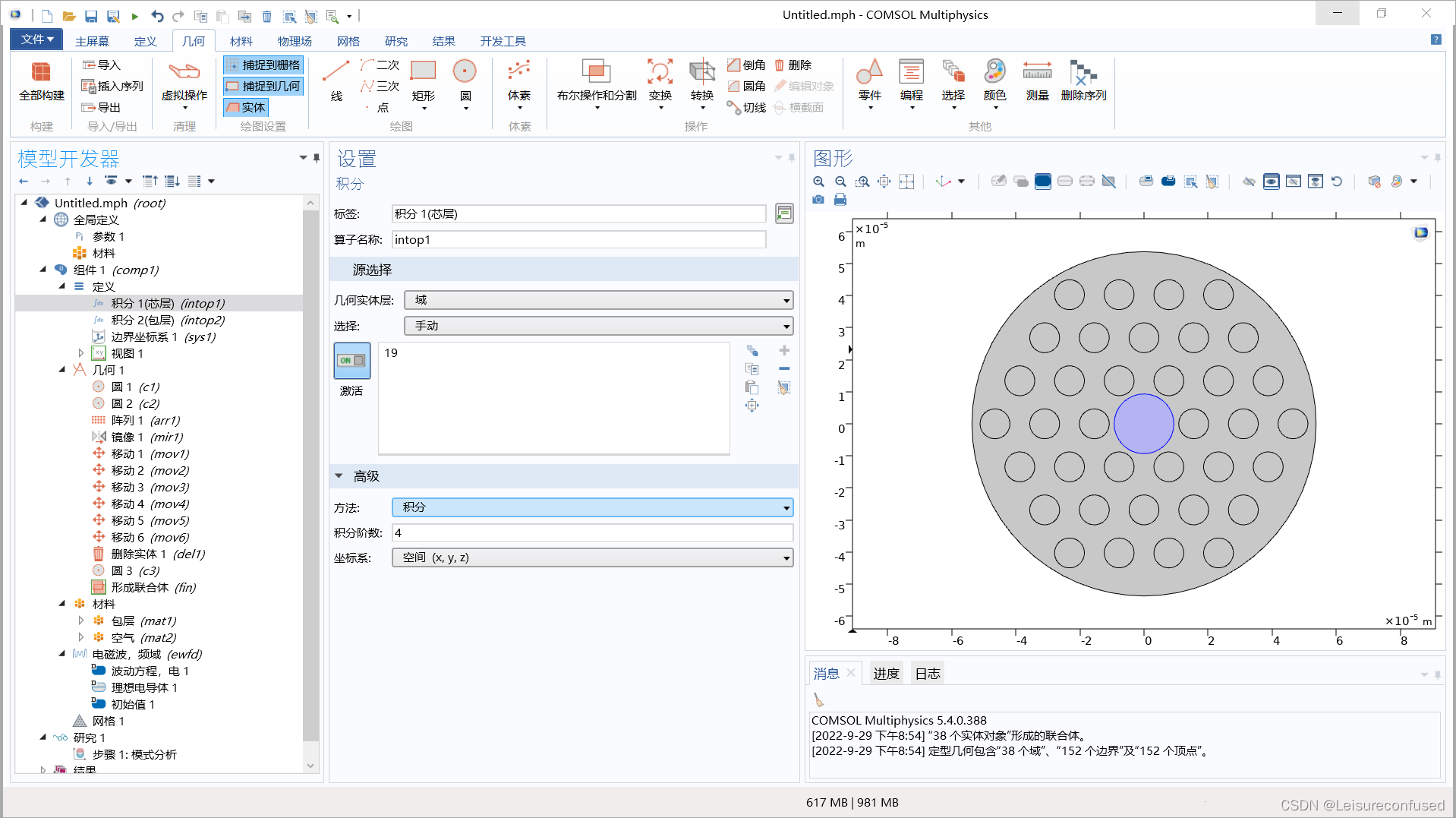
Task: Click the 标签 input field
Action: coord(578,214)
